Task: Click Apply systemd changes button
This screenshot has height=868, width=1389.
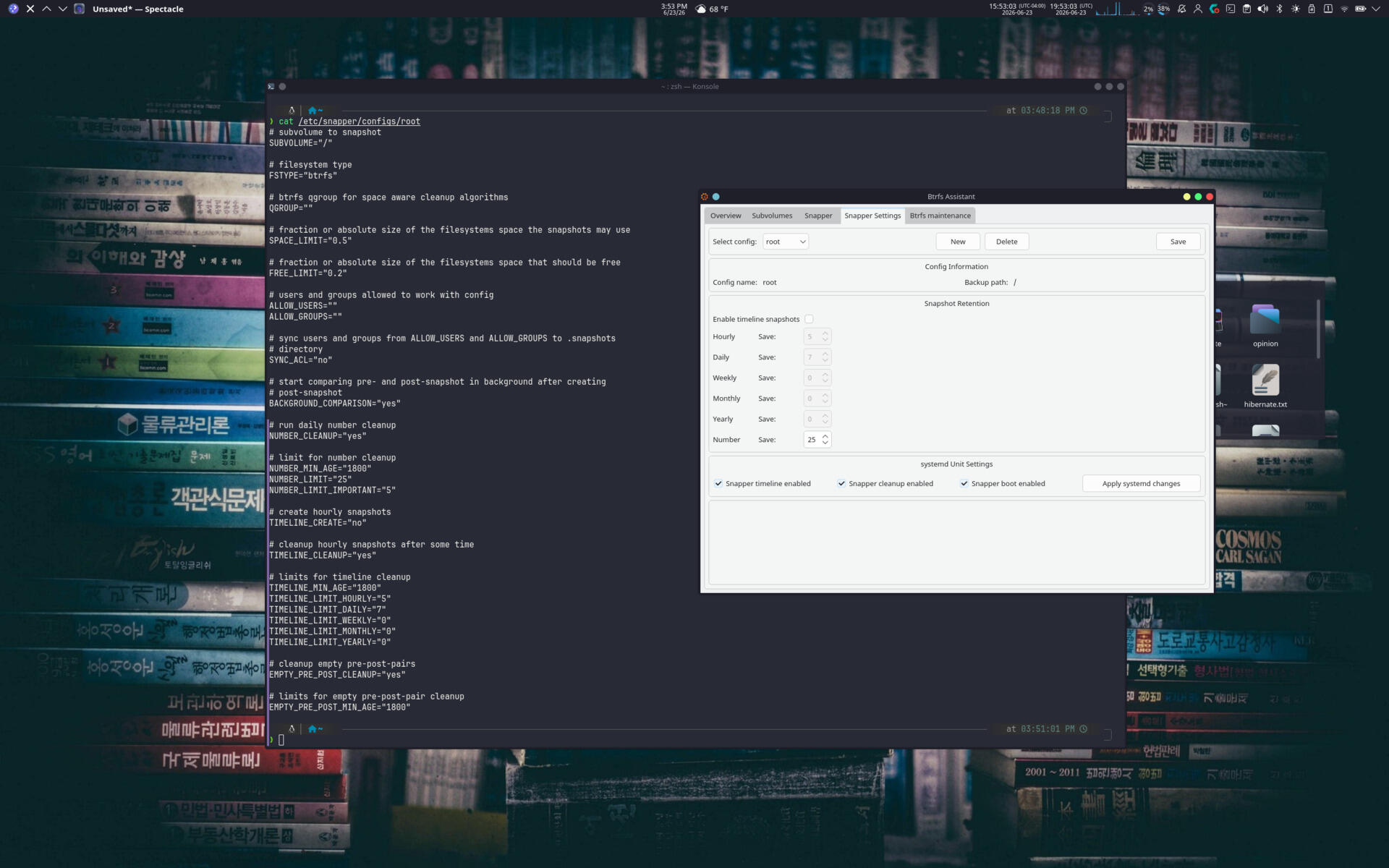Action: click(1141, 484)
